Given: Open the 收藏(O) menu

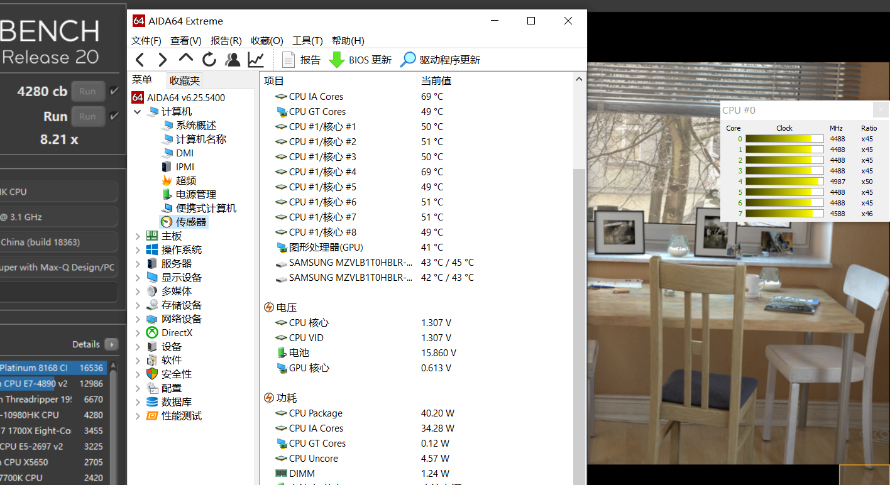Looking at the screenshot, I should point(267,40).
